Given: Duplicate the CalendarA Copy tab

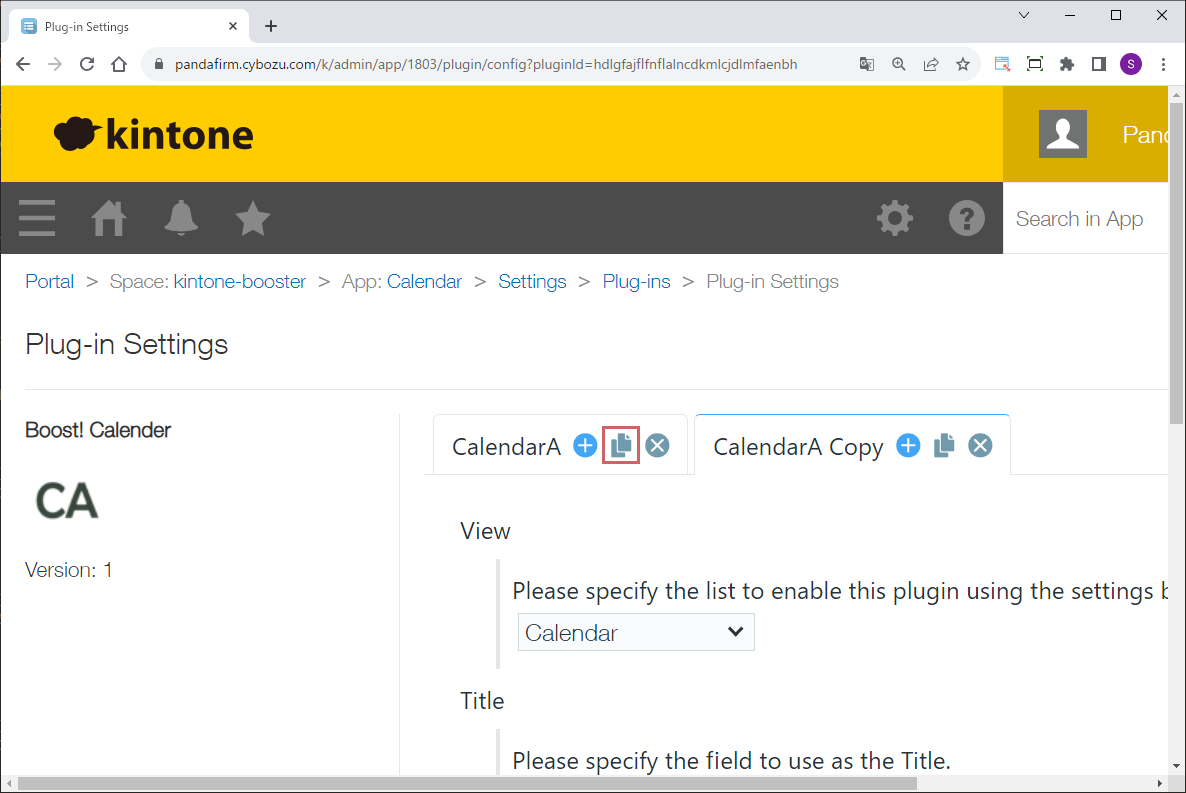Looking at the screenshot, I should point(944,446).
